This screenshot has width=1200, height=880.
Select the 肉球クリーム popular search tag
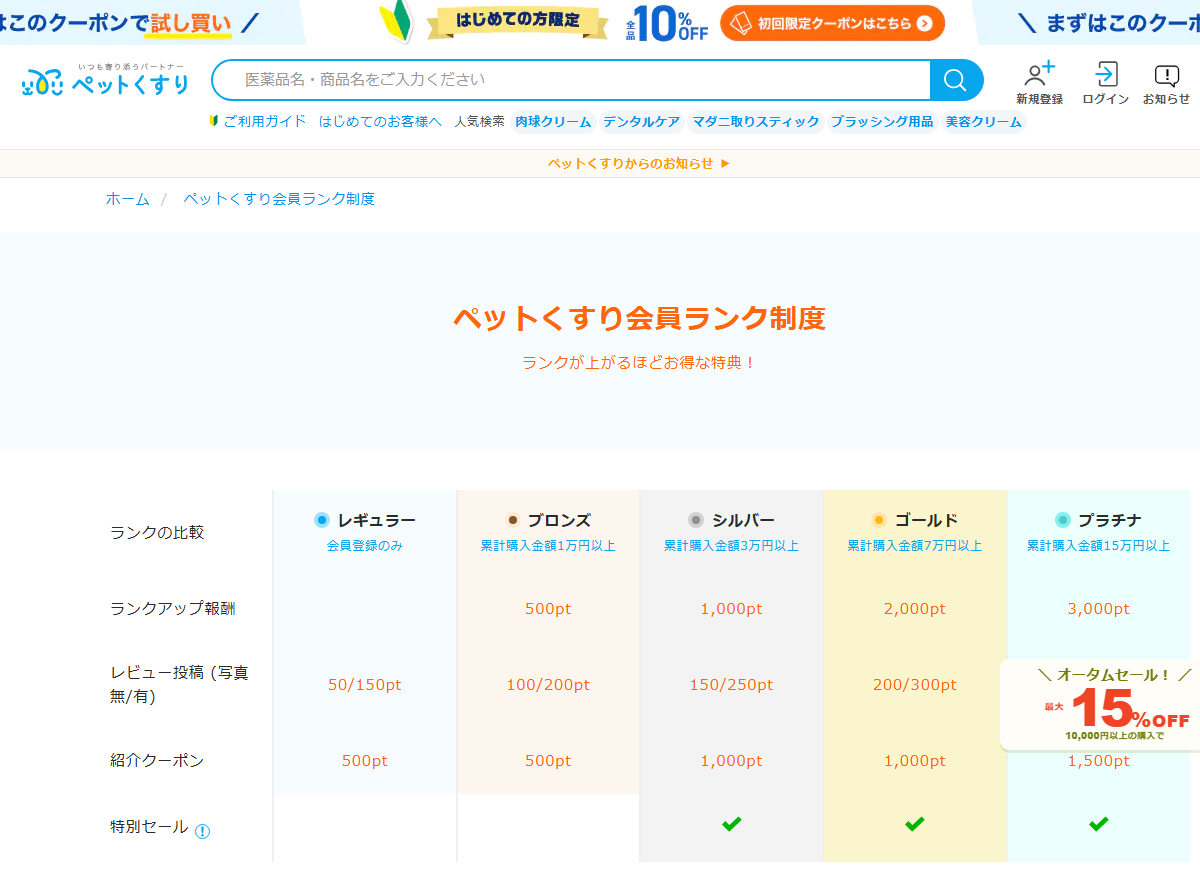553,122
